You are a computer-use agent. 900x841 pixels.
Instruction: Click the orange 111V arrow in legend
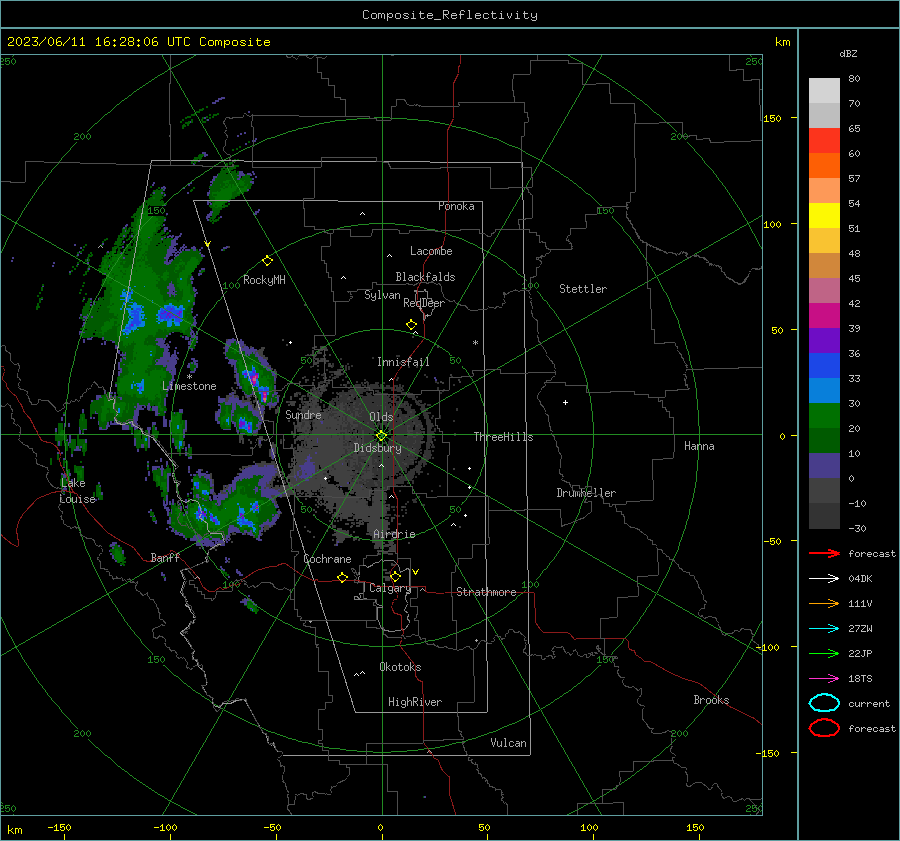pos(824,603)
